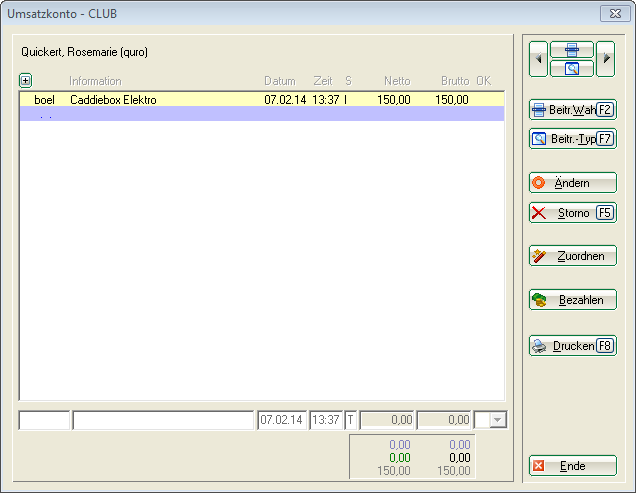Select the Caddiebox Elektro row
This screenshot has width=636, height=493.
click(x=262, y=99)
